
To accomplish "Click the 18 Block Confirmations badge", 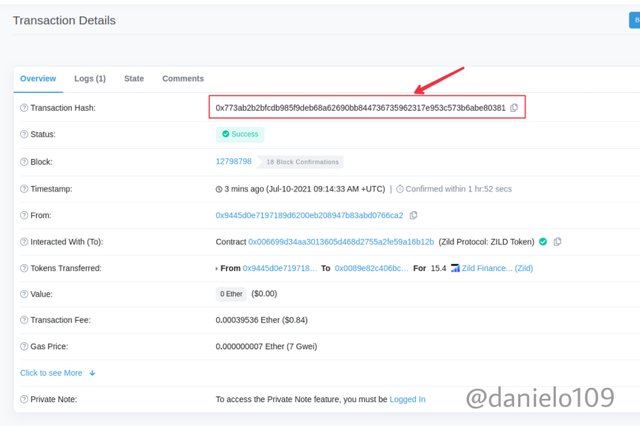I will (x=302, y=162).
